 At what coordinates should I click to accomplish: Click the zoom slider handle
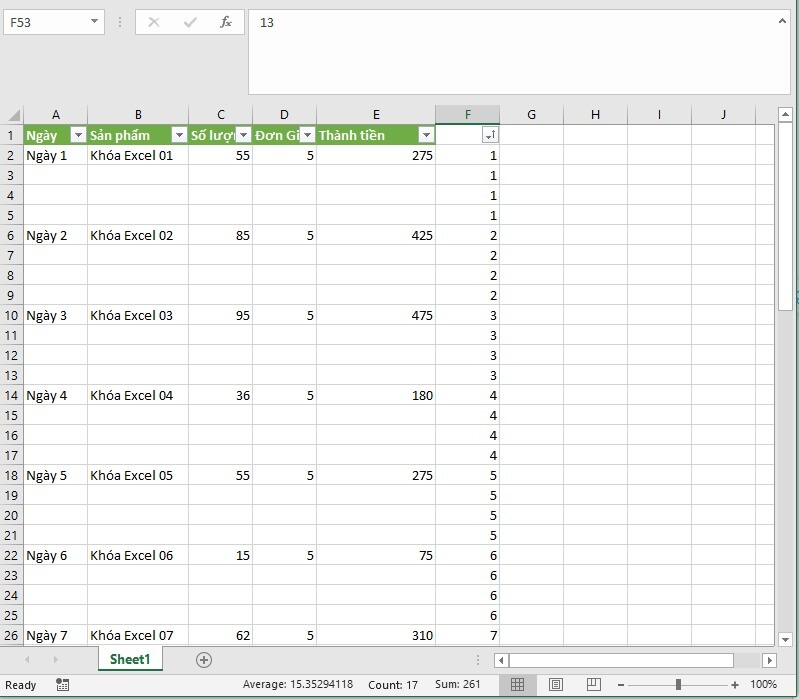[x=678, y=685]
